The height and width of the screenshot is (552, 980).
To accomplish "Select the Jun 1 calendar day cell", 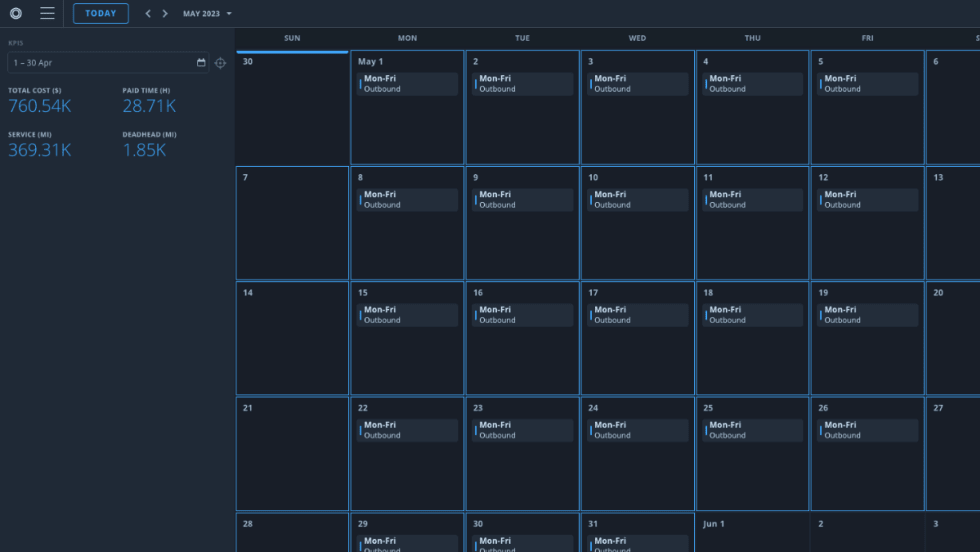I will pos(752,533).
